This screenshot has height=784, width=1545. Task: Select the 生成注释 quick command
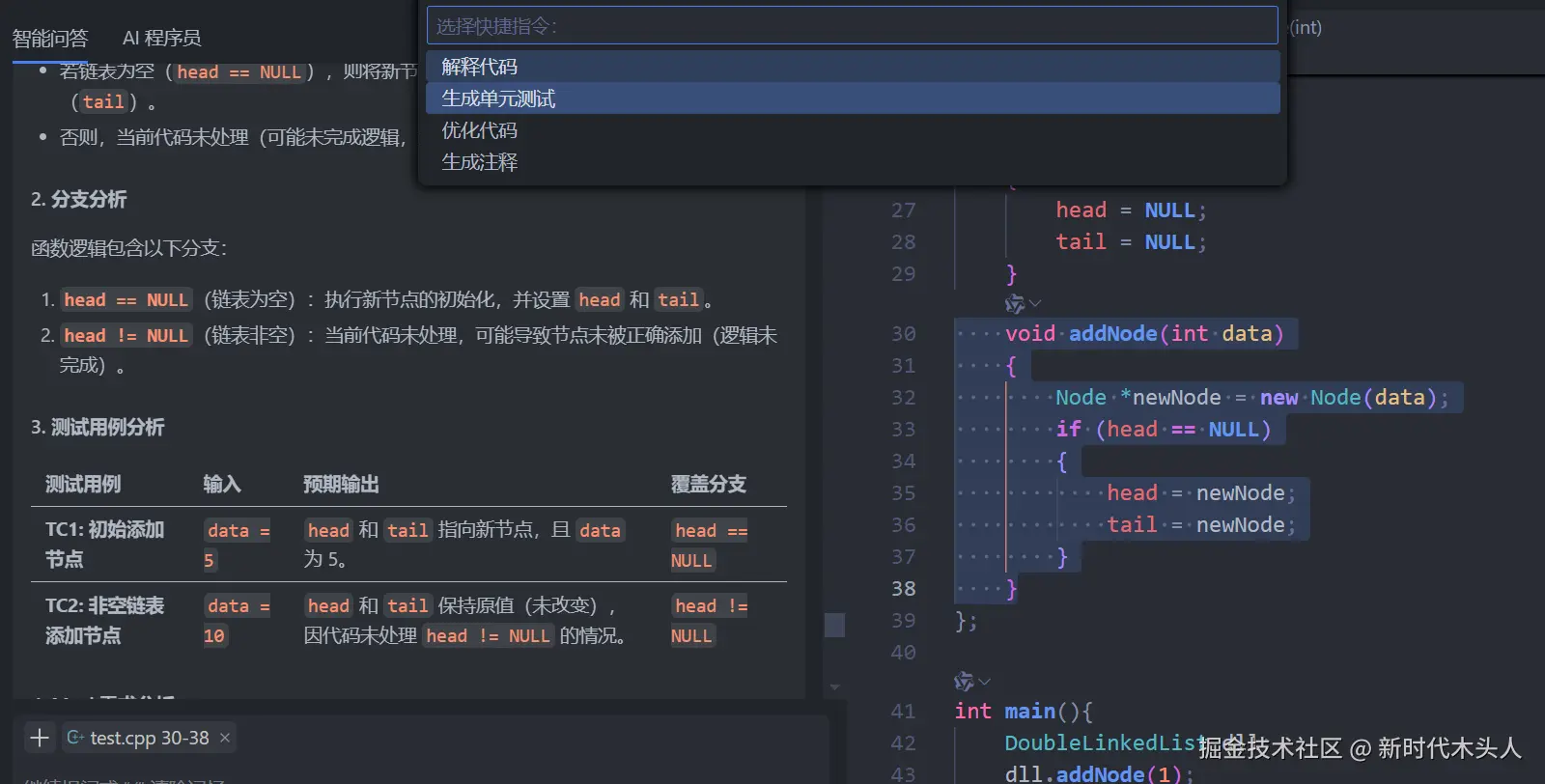coord(853,162)
